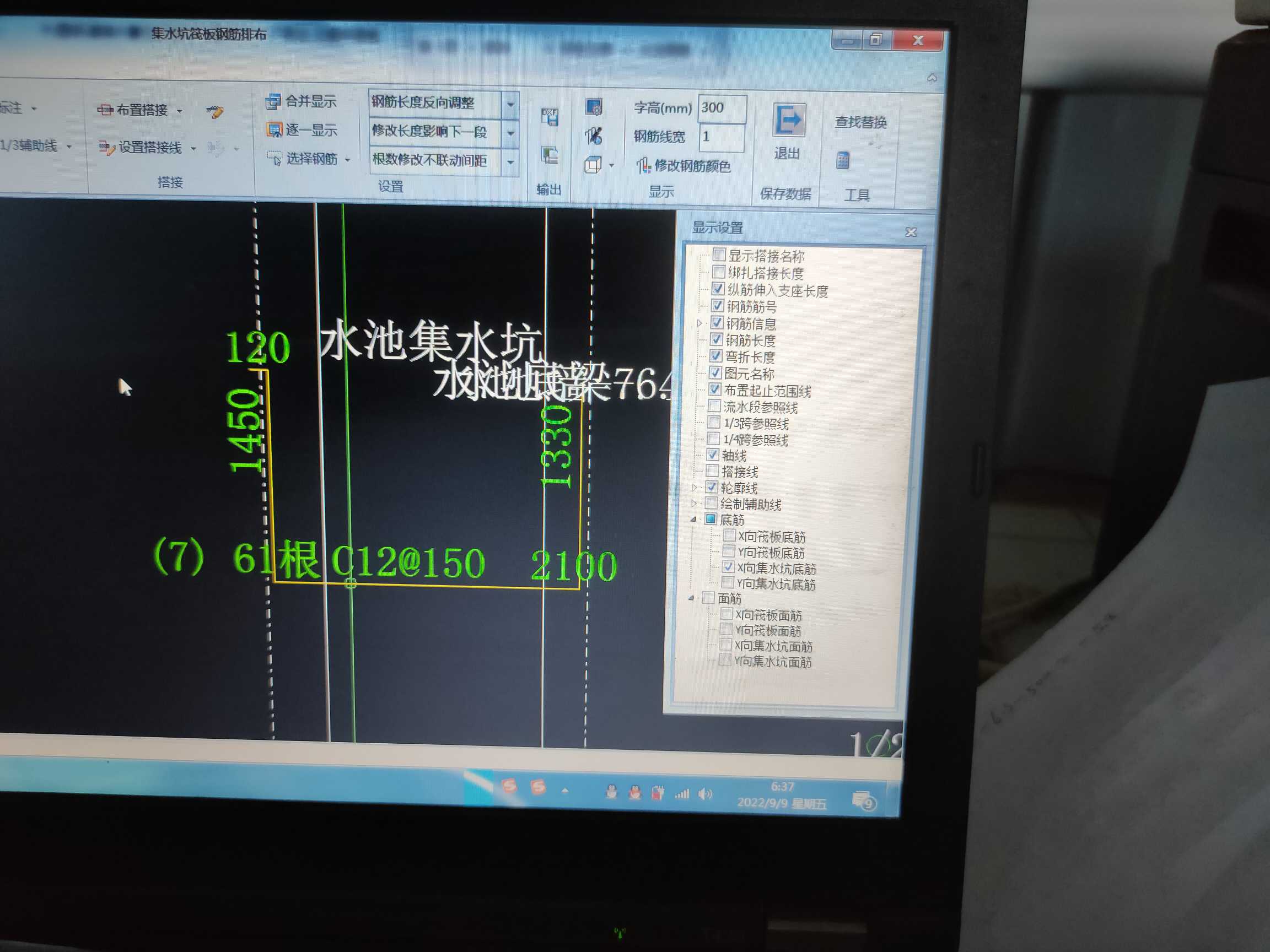1270x952 pixels.
Task: Uncheck the 图元名称 checkbox
Action: coord(715,372)
